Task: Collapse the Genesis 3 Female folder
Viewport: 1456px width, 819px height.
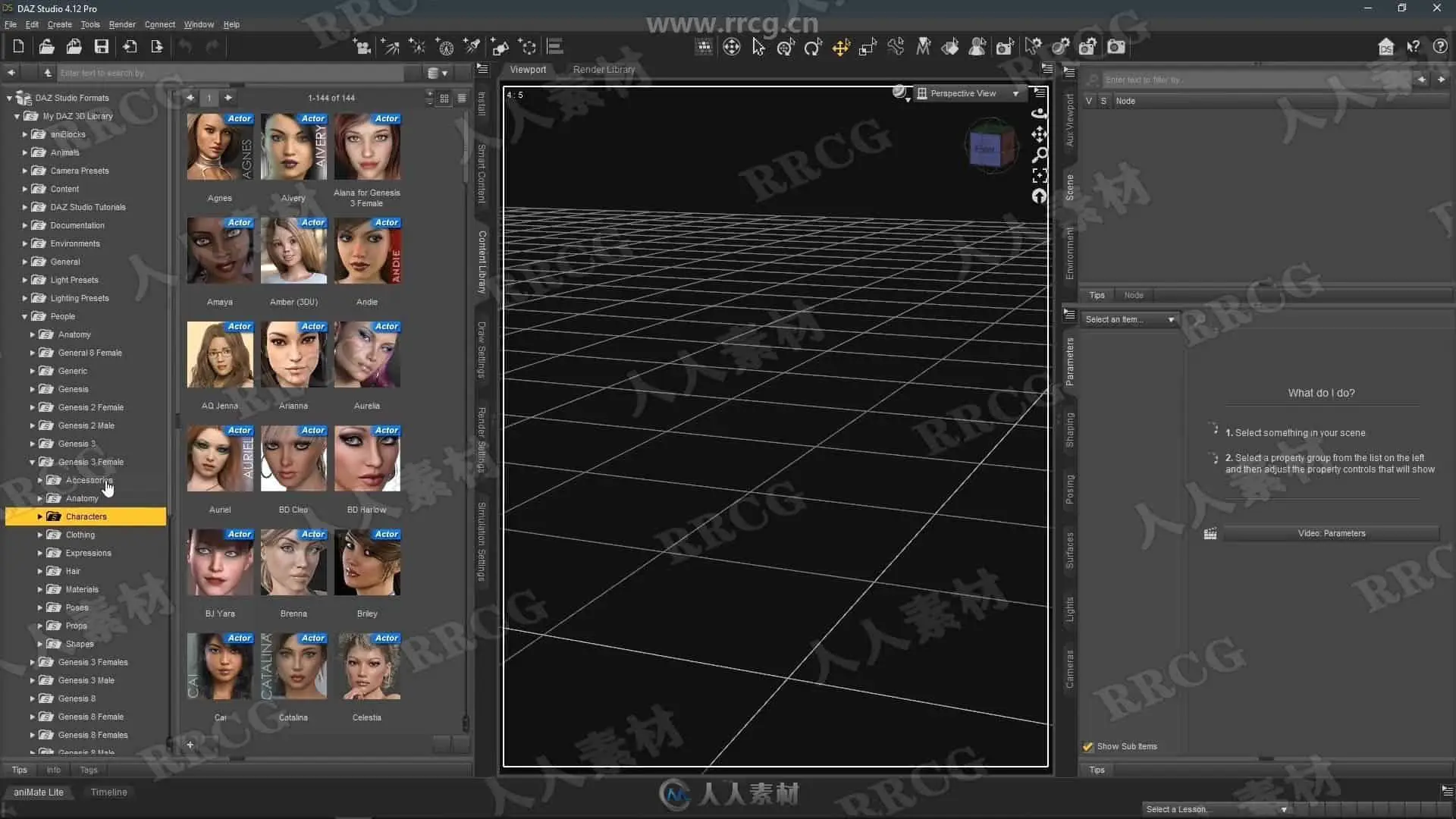Action: pos(33,462)
